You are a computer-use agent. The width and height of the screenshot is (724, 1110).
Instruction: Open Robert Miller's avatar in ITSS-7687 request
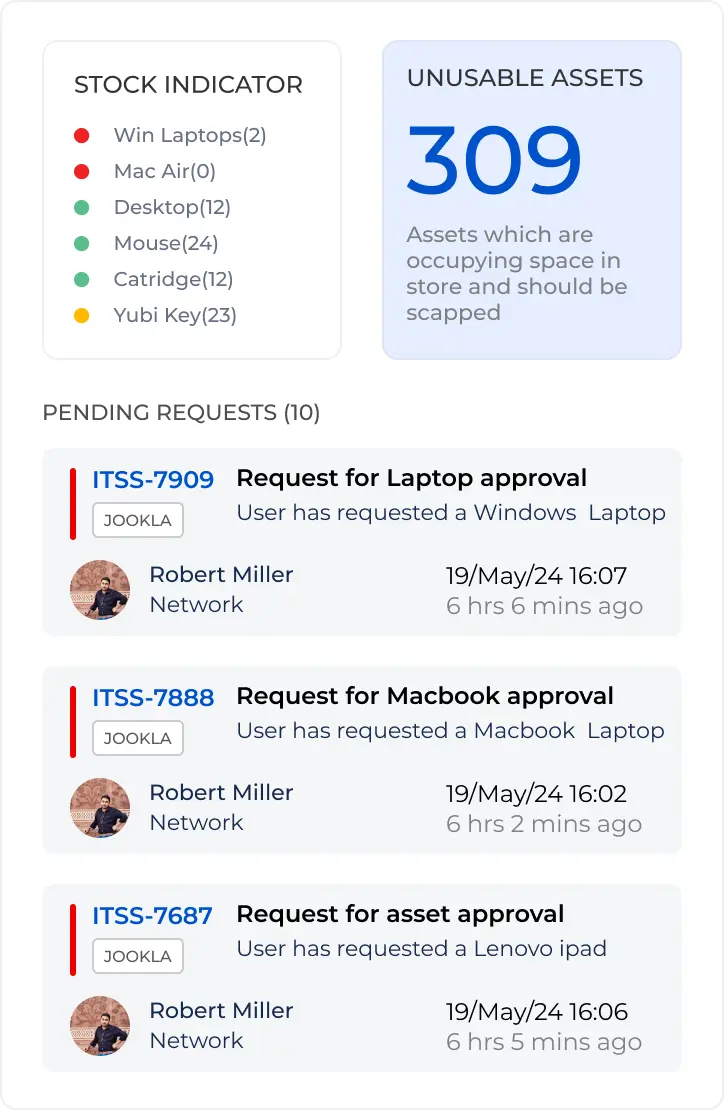pyautogui.click(x=100, y=1026)
